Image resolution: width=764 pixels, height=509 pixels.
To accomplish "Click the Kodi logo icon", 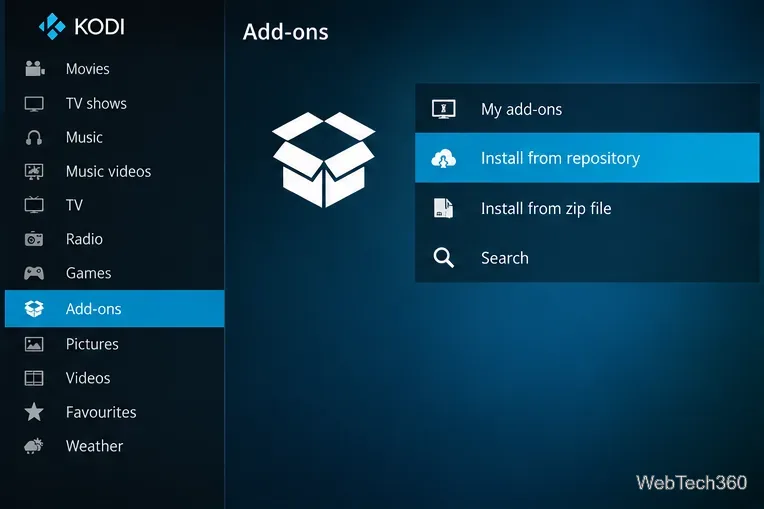I will tap(52, 26).
